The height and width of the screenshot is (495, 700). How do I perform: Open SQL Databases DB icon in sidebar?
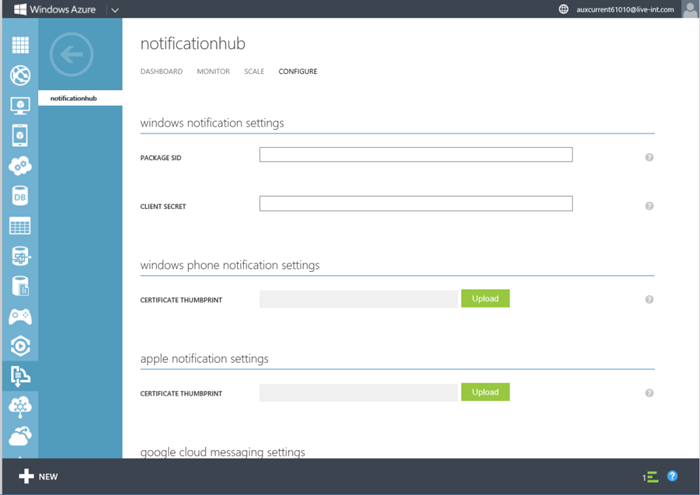(20, 196)
